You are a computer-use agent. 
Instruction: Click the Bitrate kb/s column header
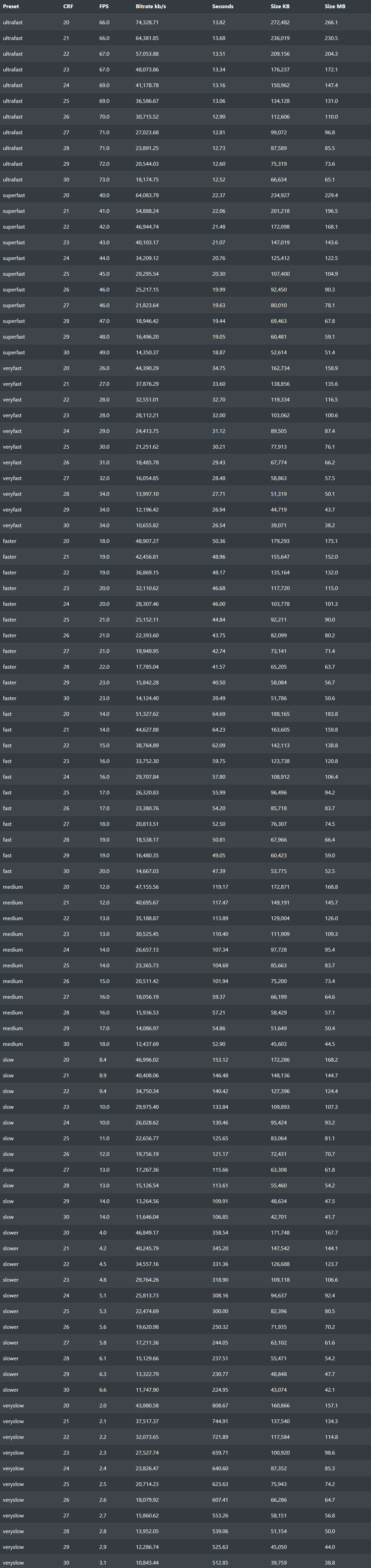pyautogui.click(x=151, y=6)
